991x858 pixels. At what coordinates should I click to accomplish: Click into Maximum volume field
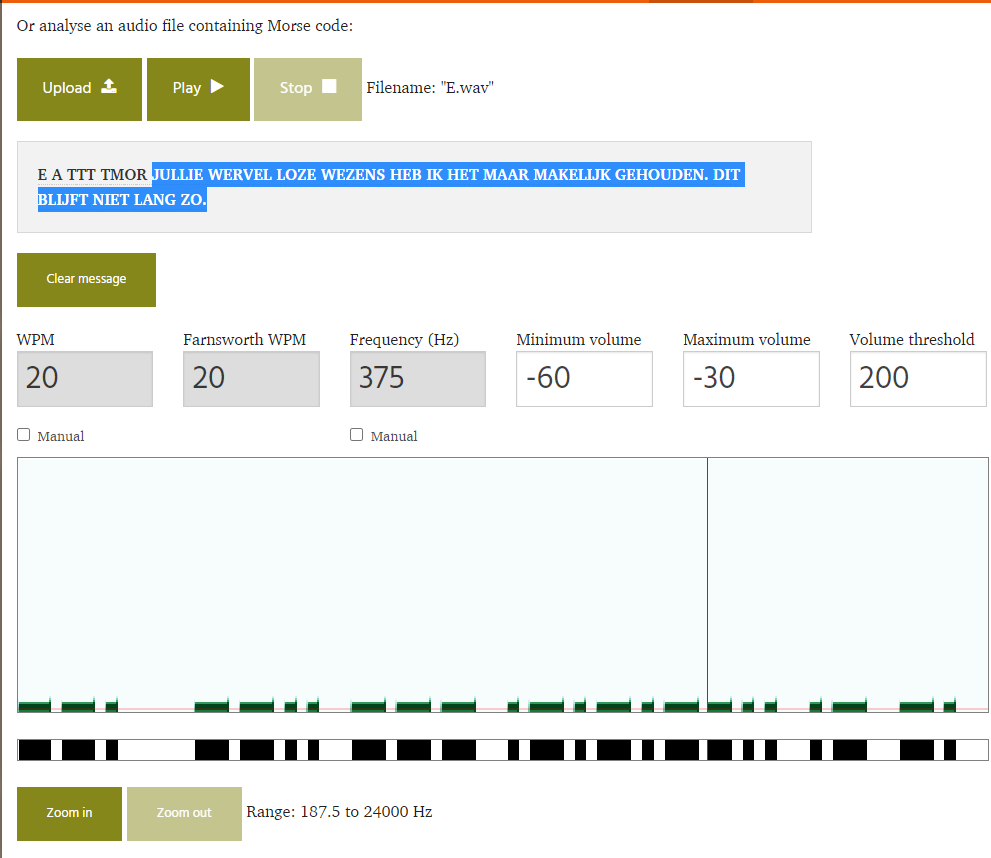pyautogui.click(x=750, y=378)
